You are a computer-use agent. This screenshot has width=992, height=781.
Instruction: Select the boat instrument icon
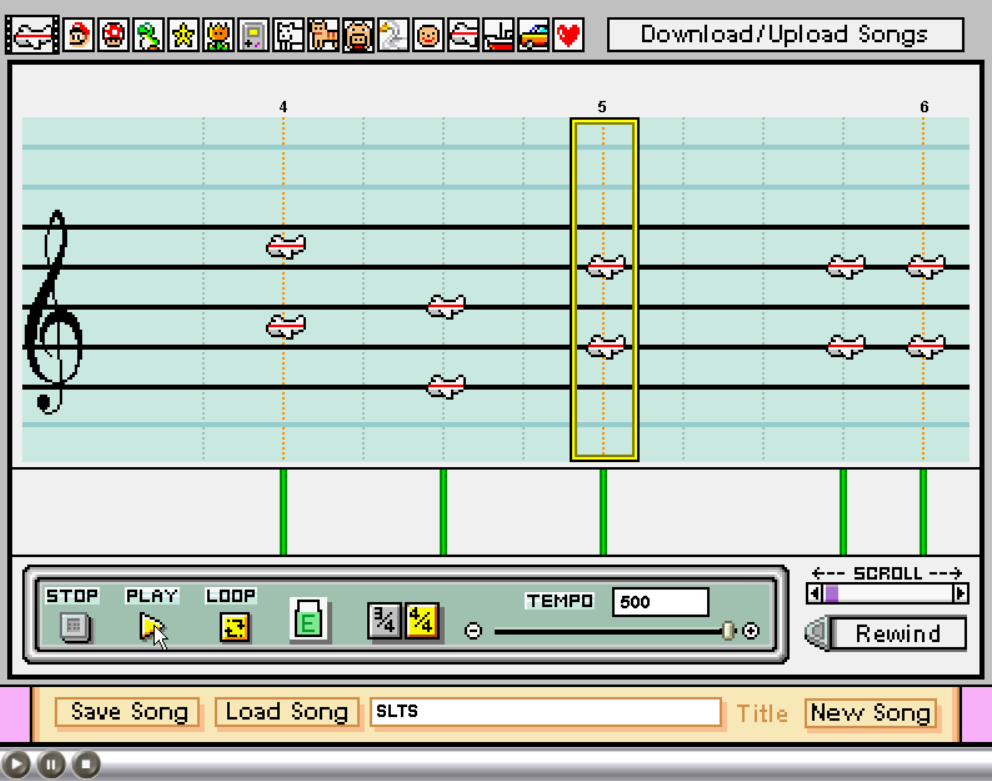pyautogui.click(x=498, y=35)
